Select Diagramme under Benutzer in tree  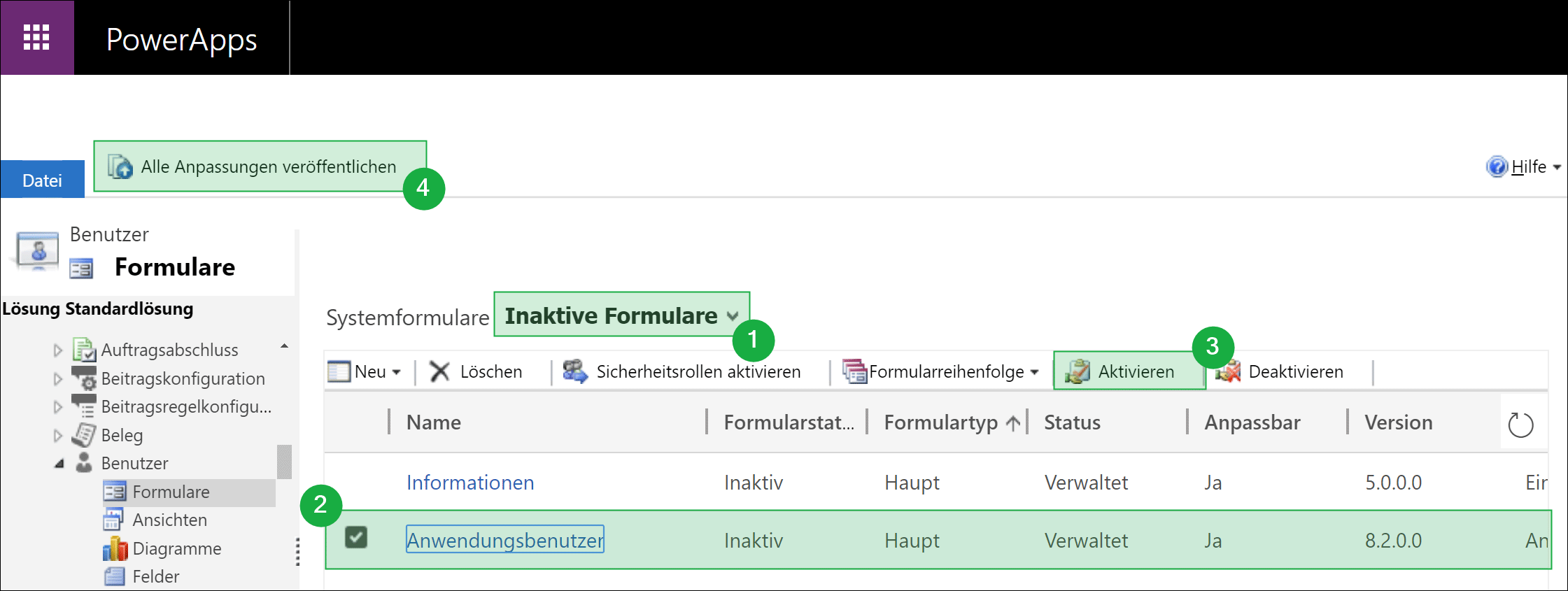[x=176, y=549]
